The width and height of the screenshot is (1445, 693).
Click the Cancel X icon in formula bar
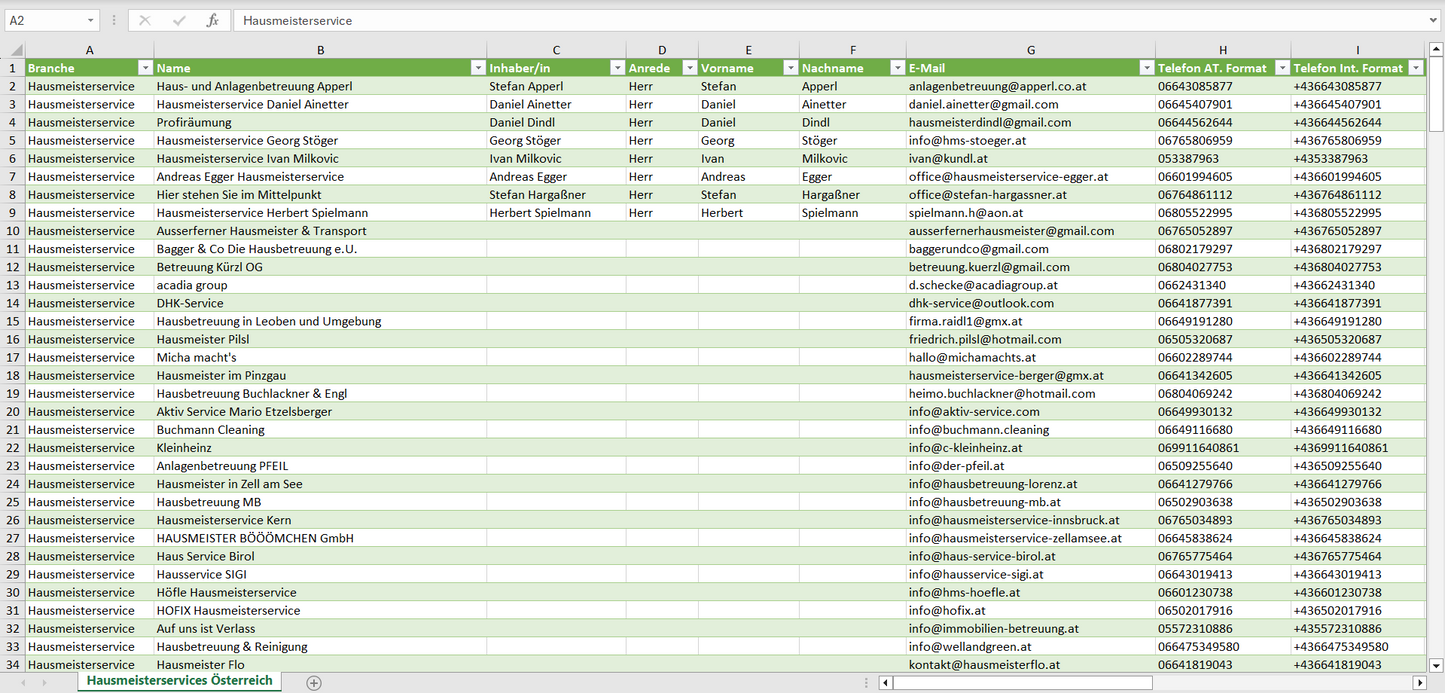tap(145, 20)
